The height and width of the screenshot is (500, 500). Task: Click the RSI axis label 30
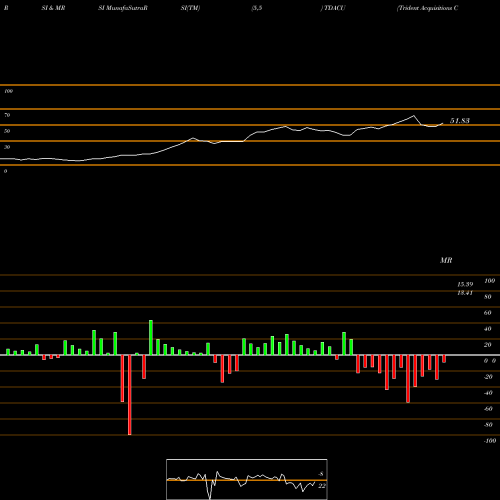tap(7, 147)
